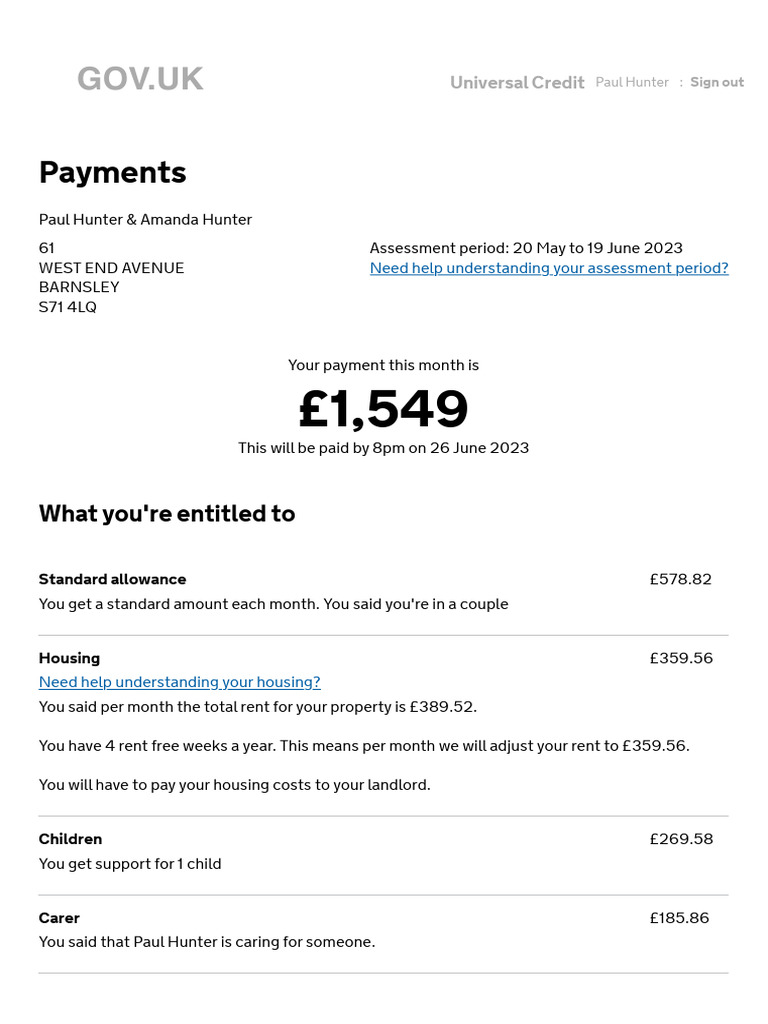
Task: Click the £359.56 housing amount
Action: (x=681, y=658)
